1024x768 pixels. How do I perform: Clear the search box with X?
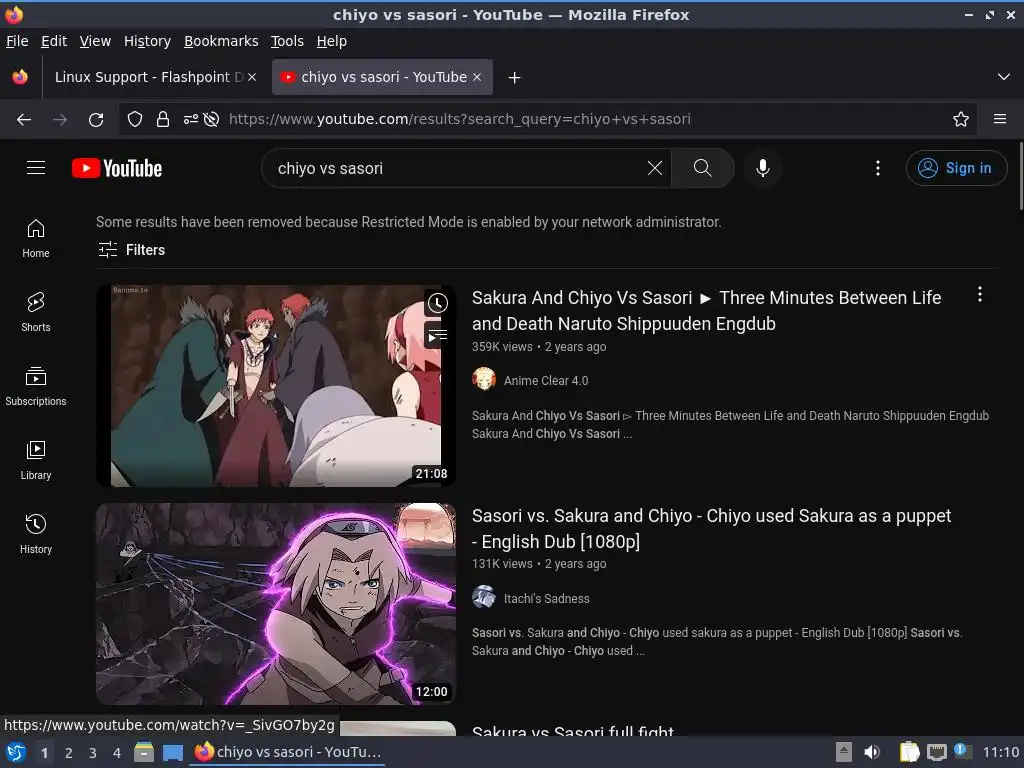click(654, 168)
